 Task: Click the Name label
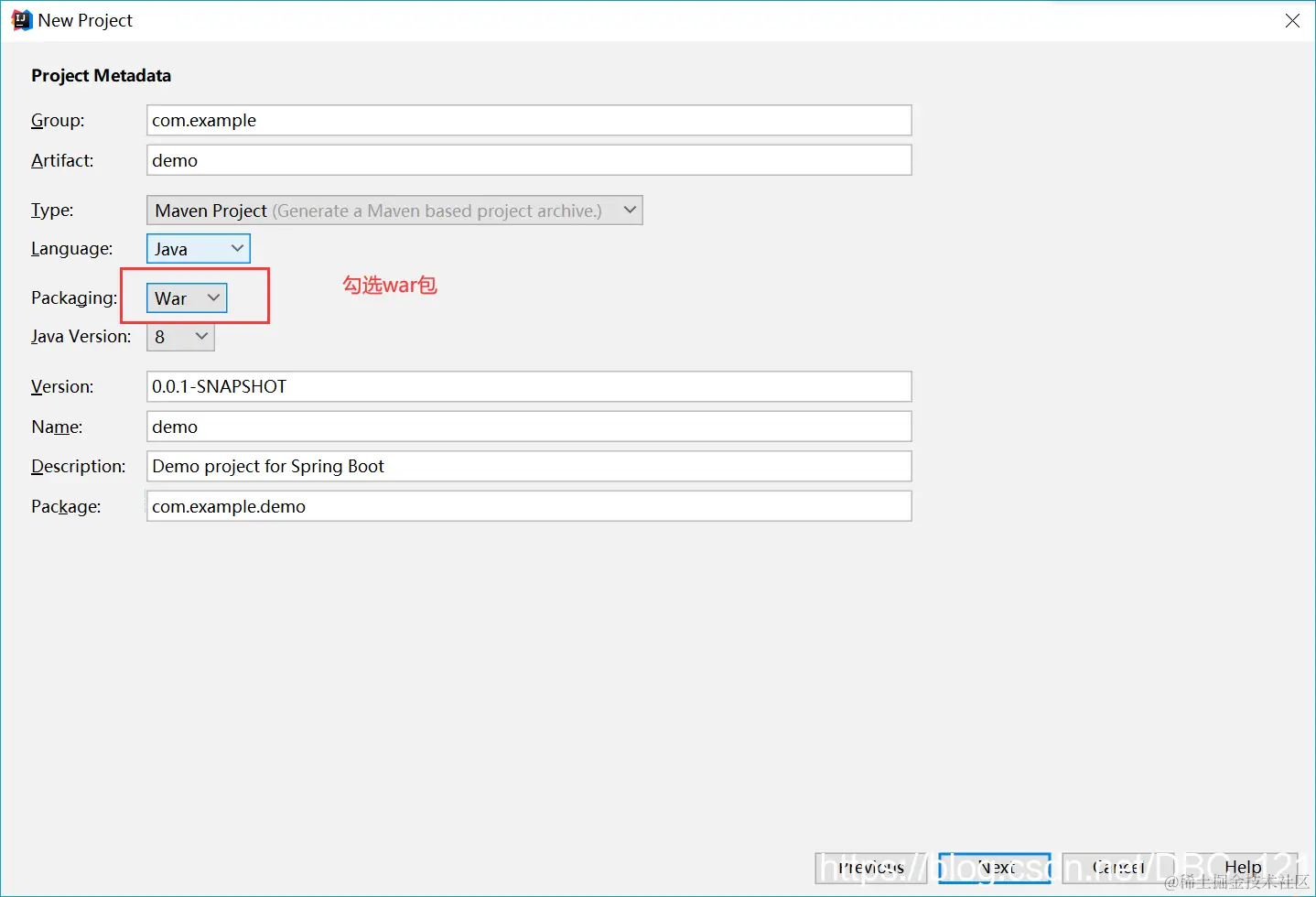[57, 427]
